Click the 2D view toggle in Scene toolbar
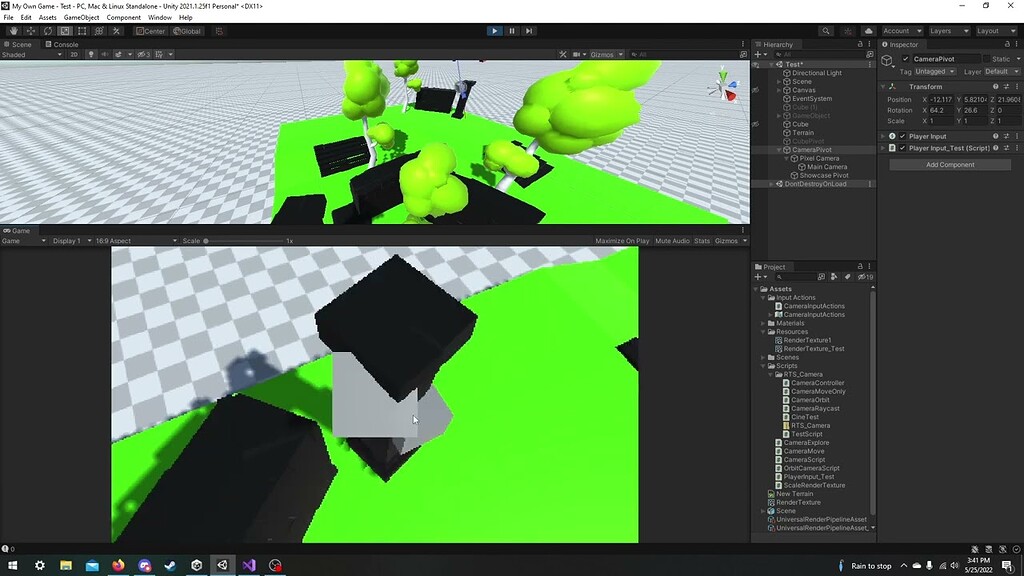The width and height of the screenshot is (1024, 576). tap(72, 55)
